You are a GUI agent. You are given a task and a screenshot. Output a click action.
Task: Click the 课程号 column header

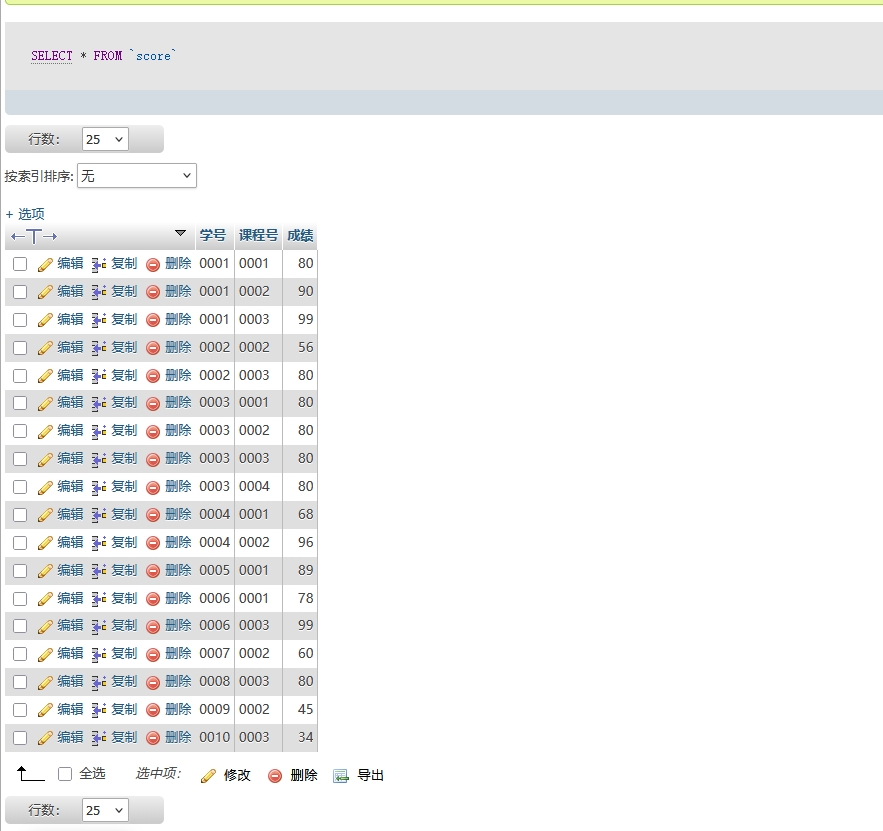(x=258, y=236)
